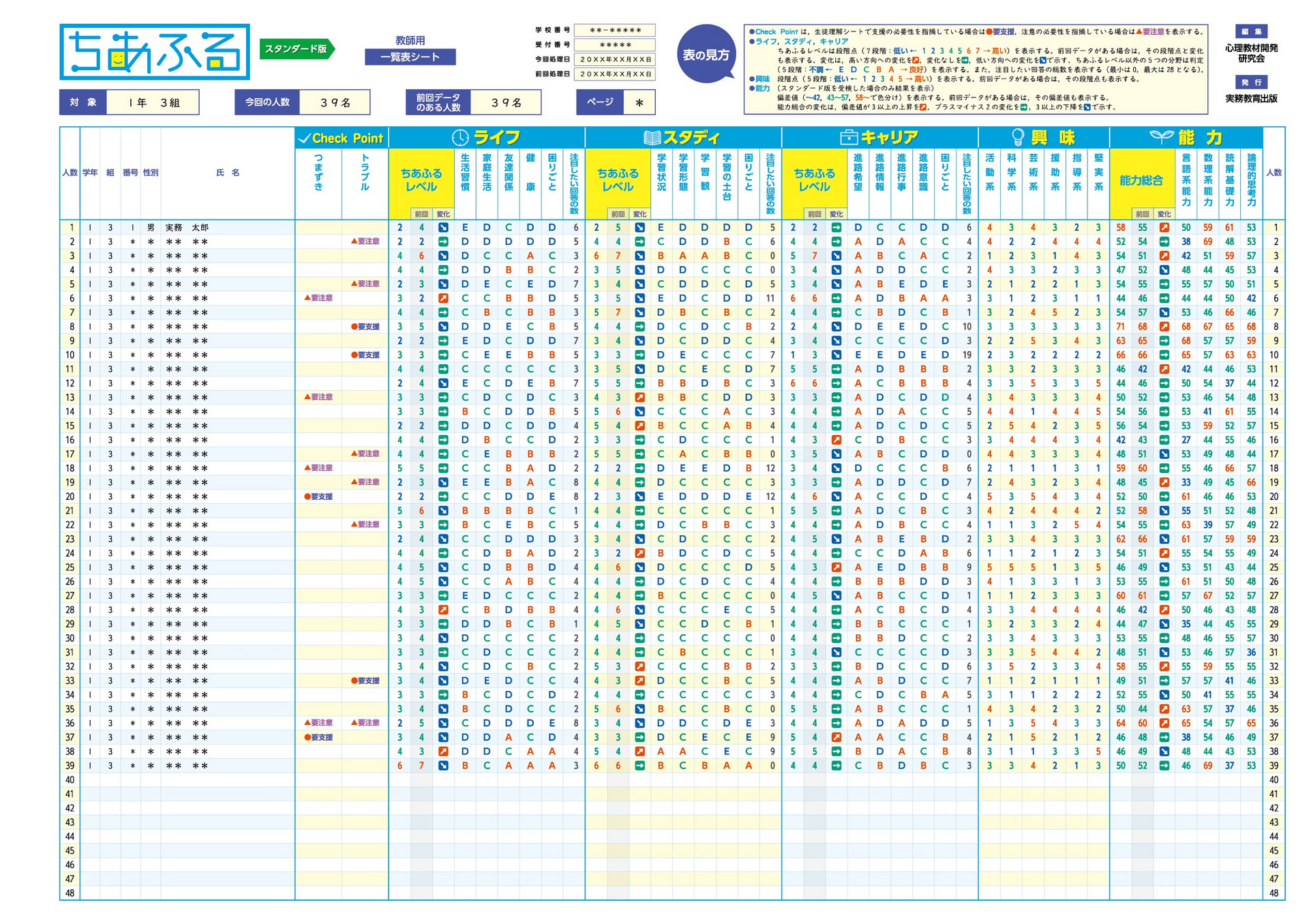Click row 6 ライフ orange up-arrow change icon
The width and height of the screenshot is (1309, 924).
click(443, 299)
